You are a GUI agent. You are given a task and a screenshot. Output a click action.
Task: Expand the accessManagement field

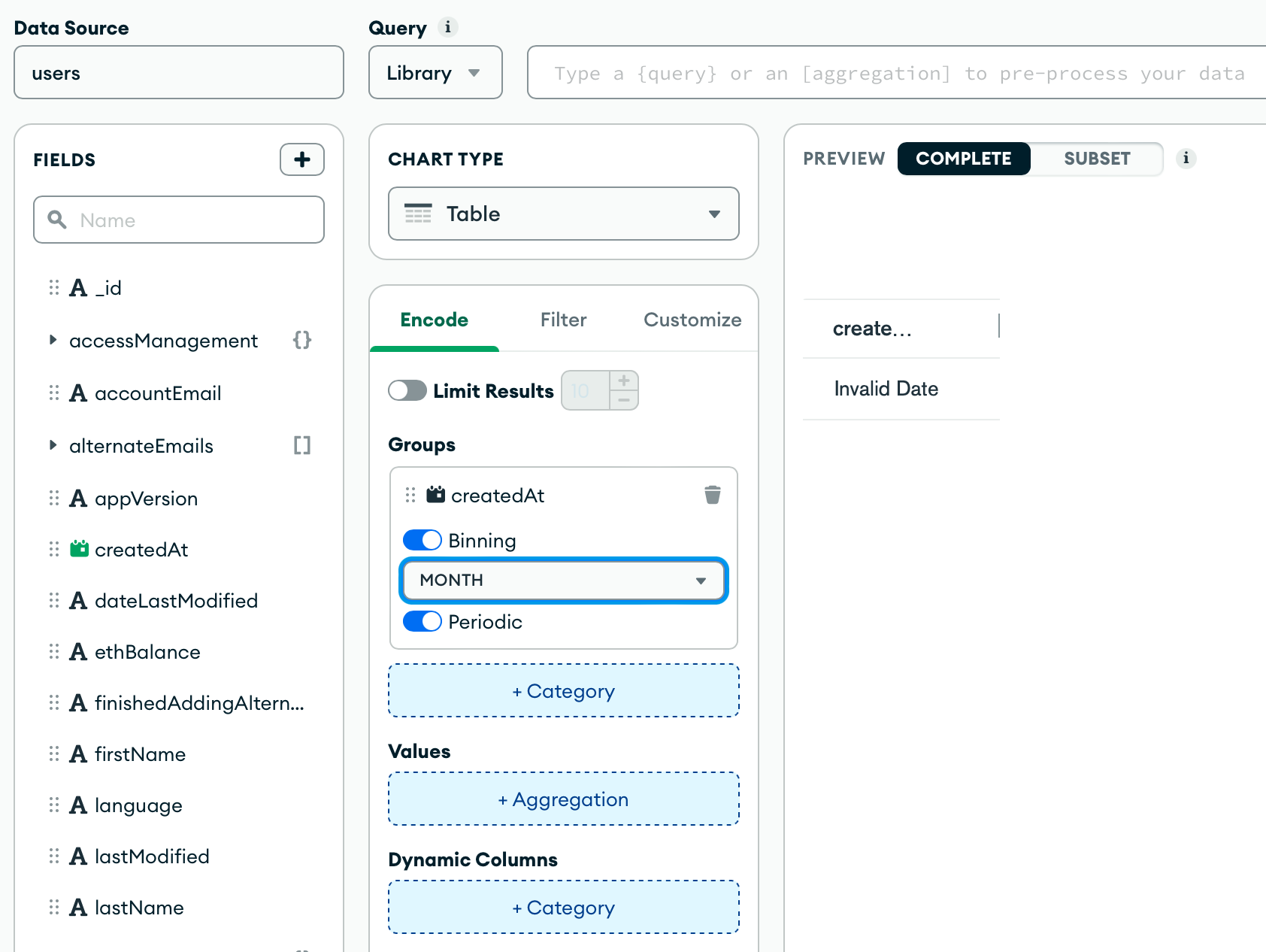(x=53, y=340)
